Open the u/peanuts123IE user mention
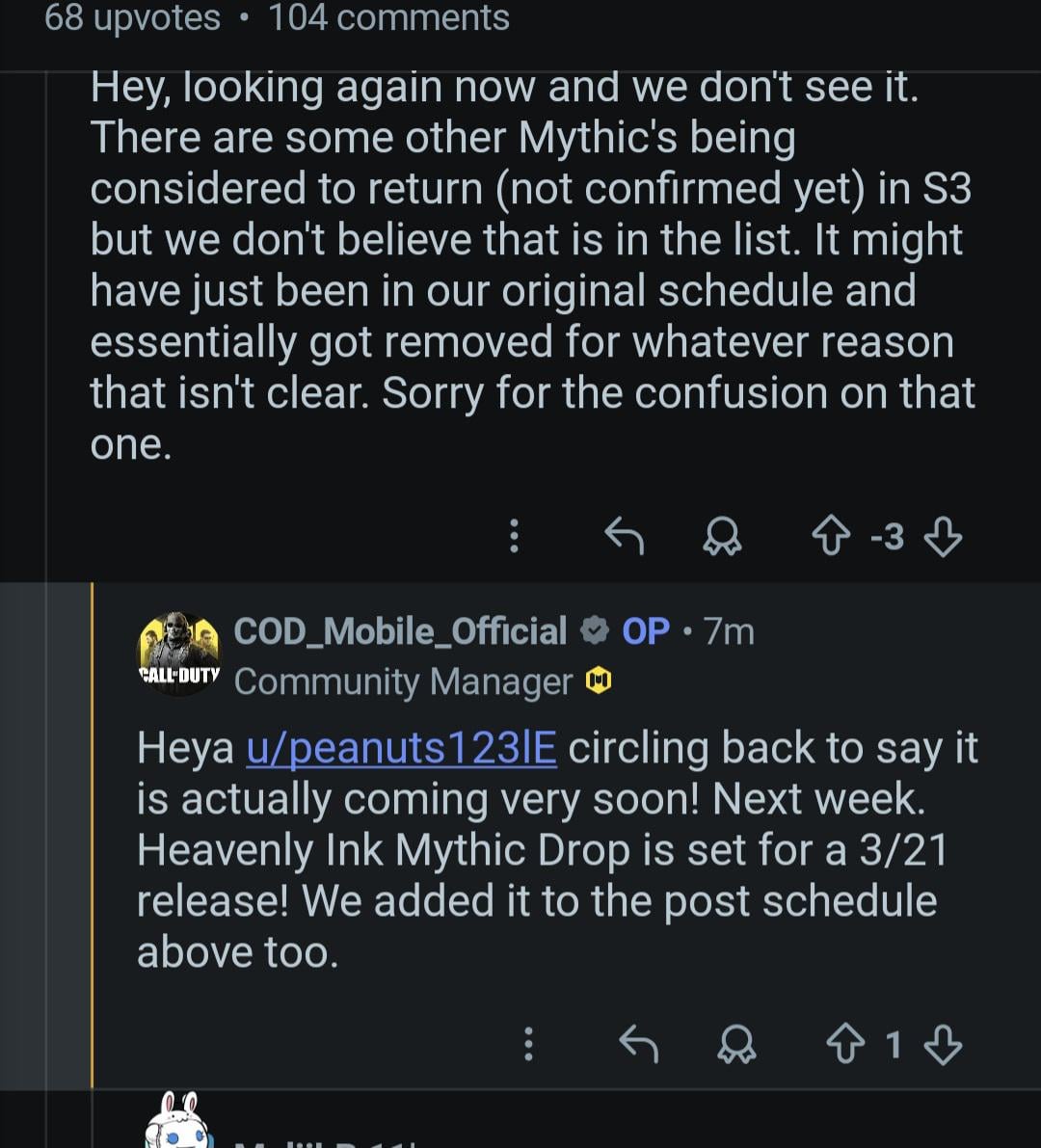1041x1148 pixels. [401, 748]
